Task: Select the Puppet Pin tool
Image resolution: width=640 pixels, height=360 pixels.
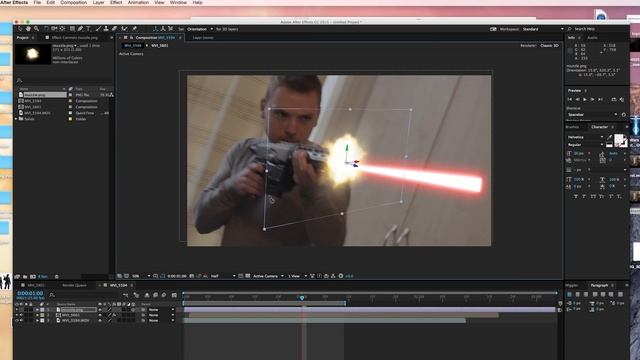Action: pyautogui.click(x=134, y=29)
